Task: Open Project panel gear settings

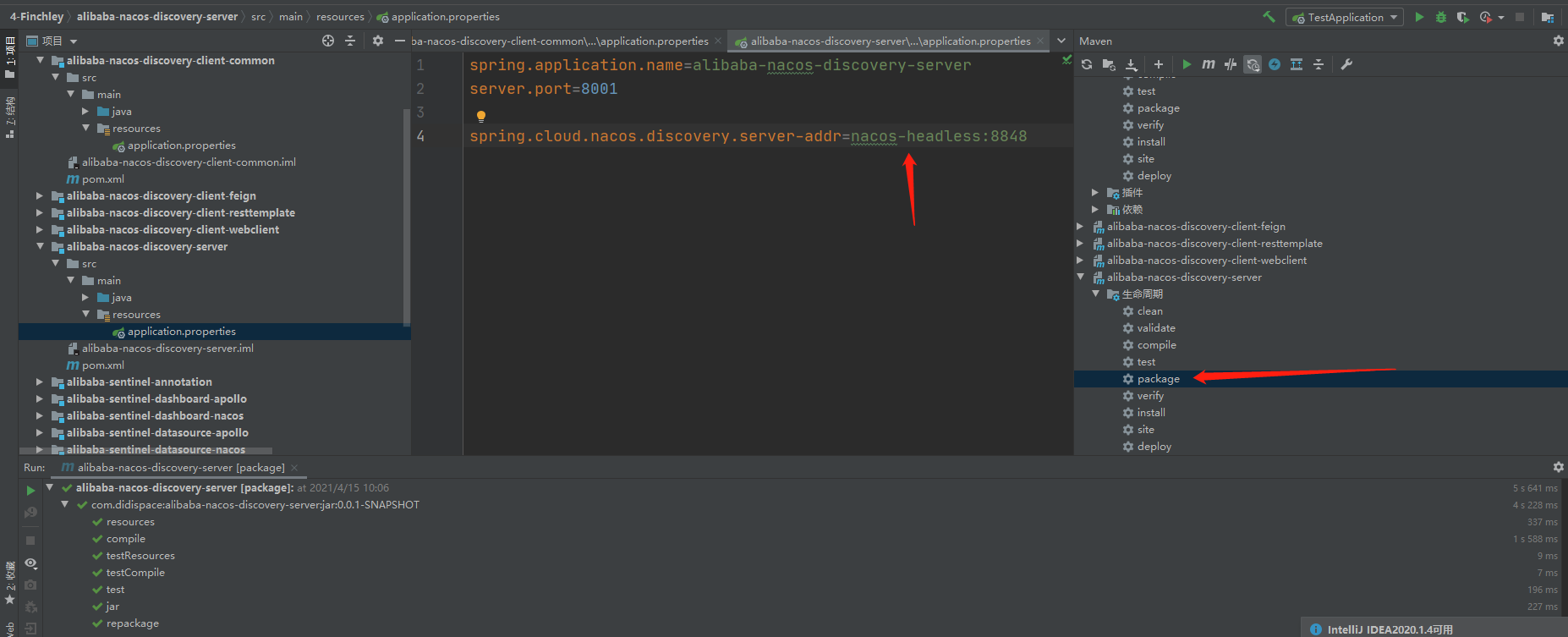Action: (378, 41)
